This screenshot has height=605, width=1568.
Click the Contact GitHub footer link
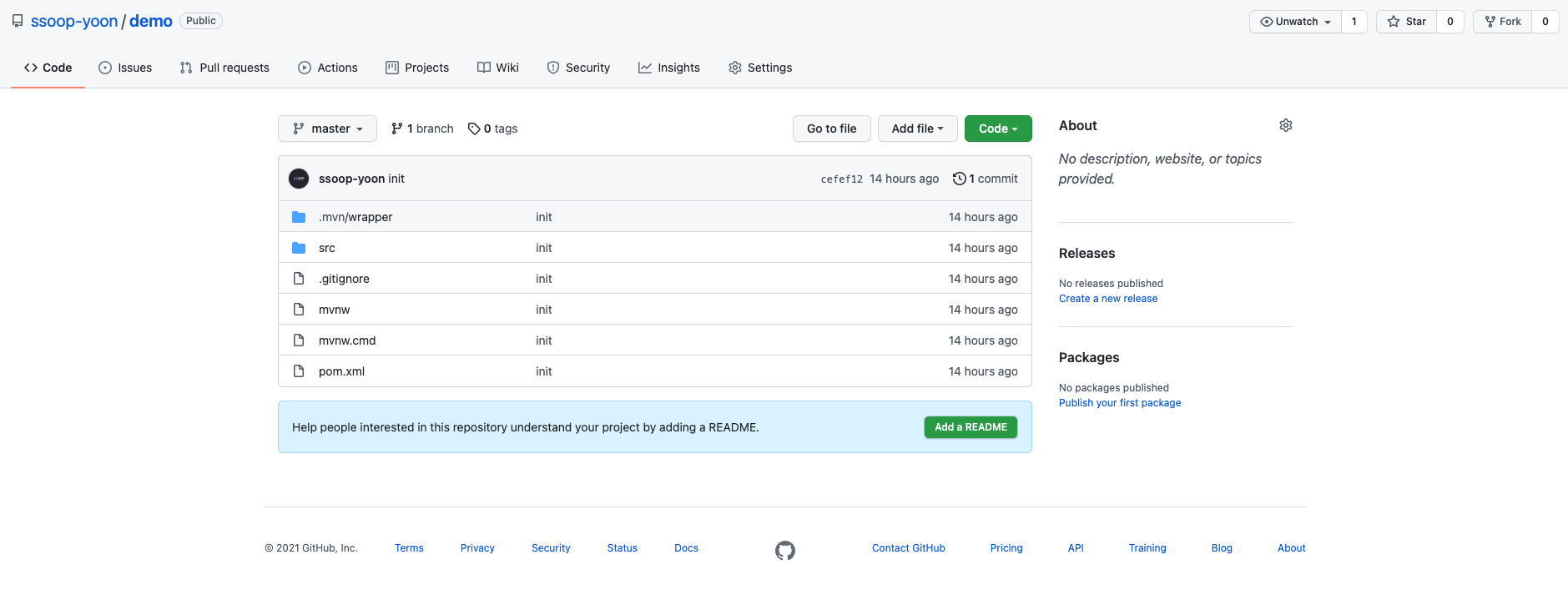tap(909, 548)
